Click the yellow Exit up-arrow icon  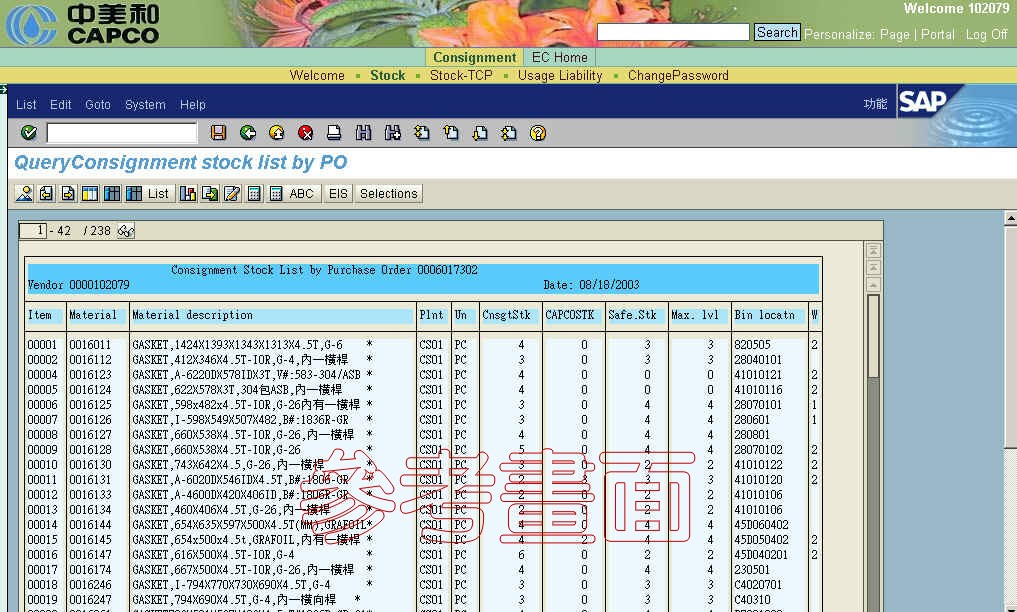point(277,133)
